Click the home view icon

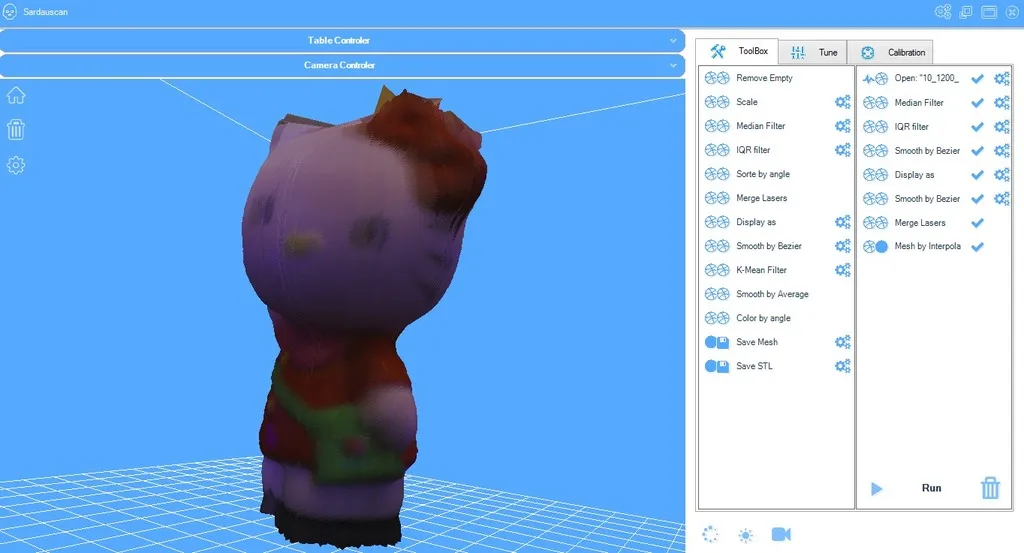point(16,95)
